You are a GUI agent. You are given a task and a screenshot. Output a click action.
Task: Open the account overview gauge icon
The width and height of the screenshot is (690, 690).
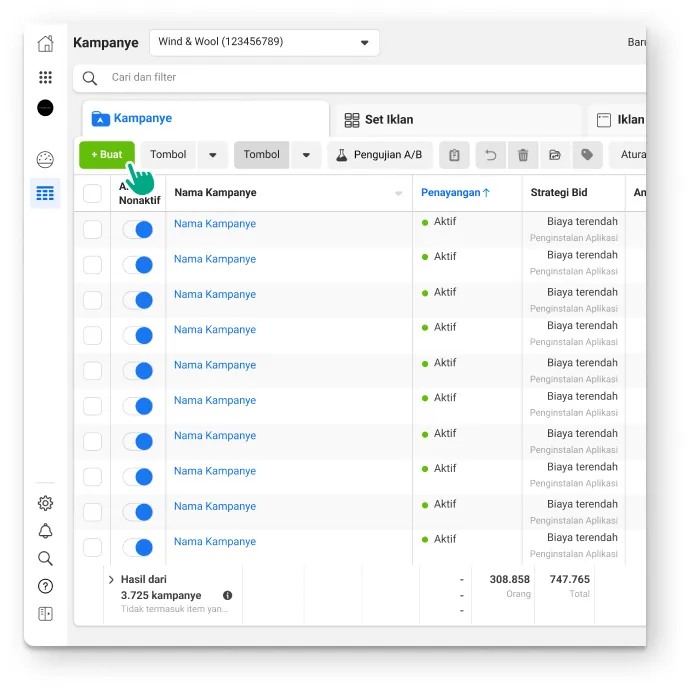pyautogui.click(x=45, y=160)
